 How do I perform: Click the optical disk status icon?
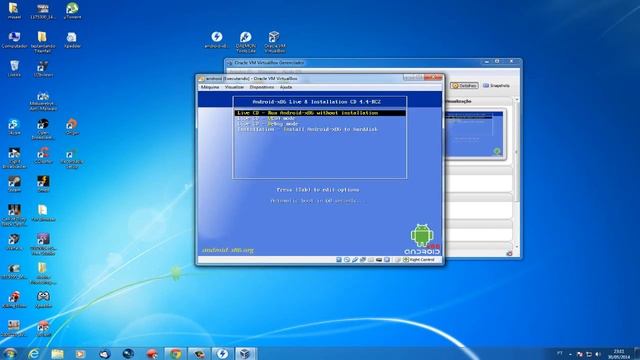347,260
